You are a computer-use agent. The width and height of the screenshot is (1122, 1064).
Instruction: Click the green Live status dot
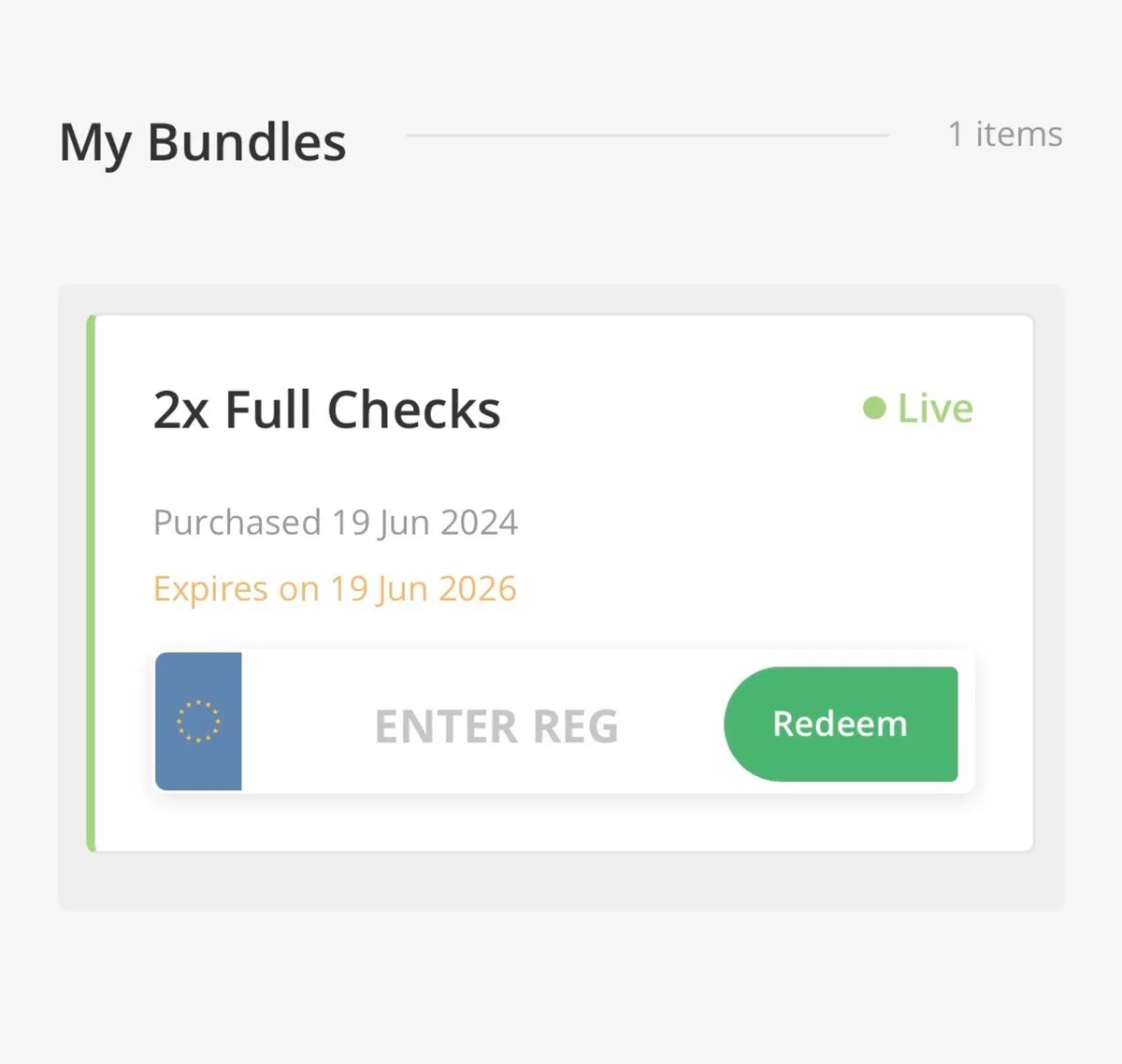874,409
